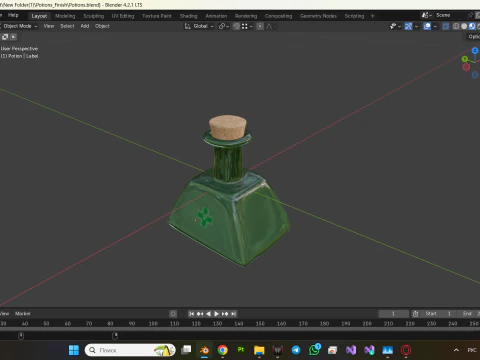Open the timeline Marker menu

[23, 313]
